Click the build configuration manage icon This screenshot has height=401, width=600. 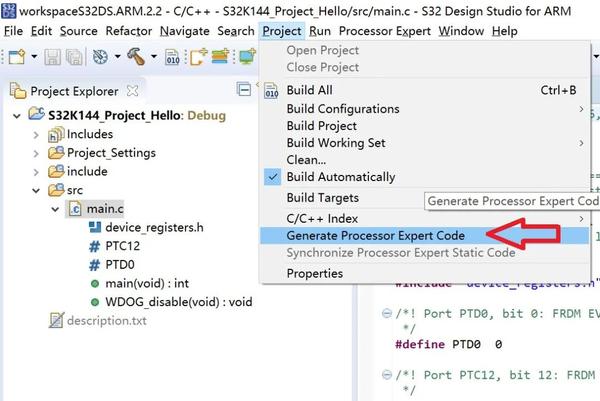[100, 58]
